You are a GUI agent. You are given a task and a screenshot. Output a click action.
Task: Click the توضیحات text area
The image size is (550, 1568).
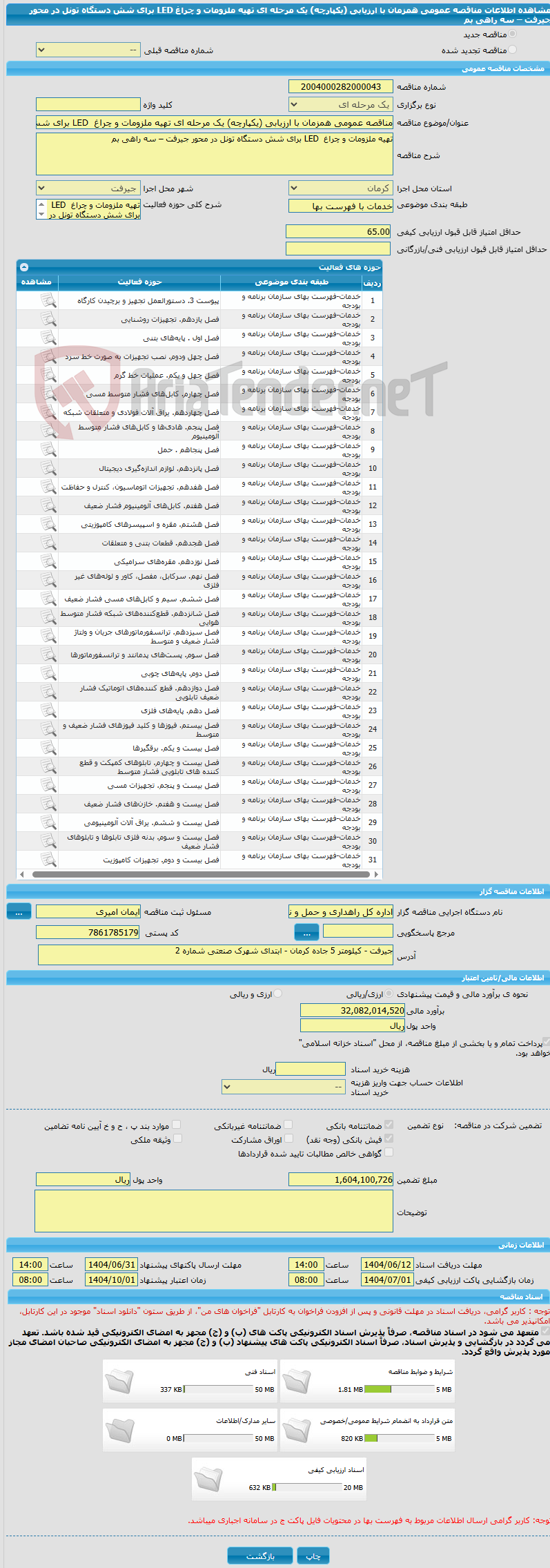coord(214,1211)
